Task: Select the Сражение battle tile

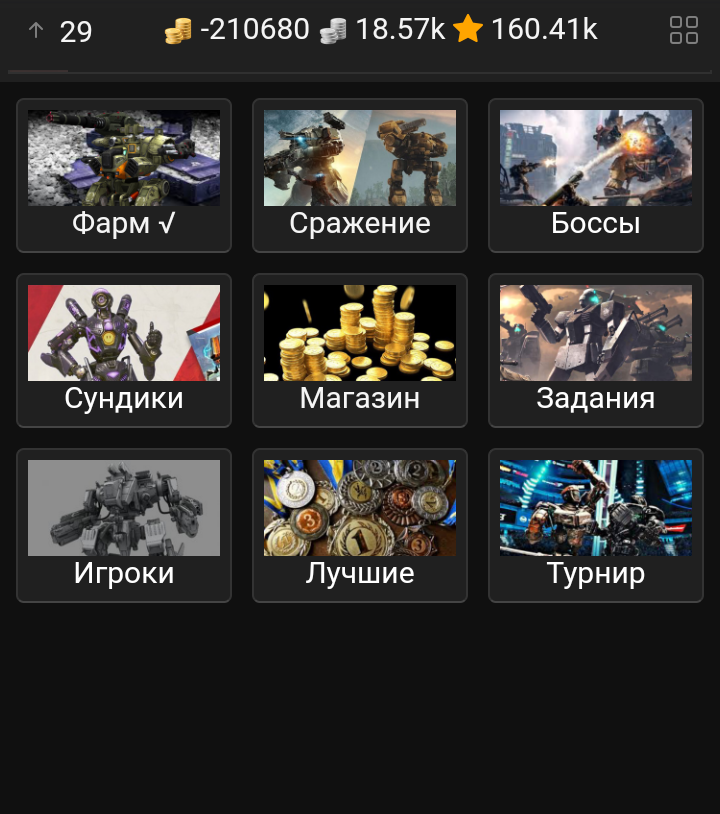Action: tap(360, 175)
